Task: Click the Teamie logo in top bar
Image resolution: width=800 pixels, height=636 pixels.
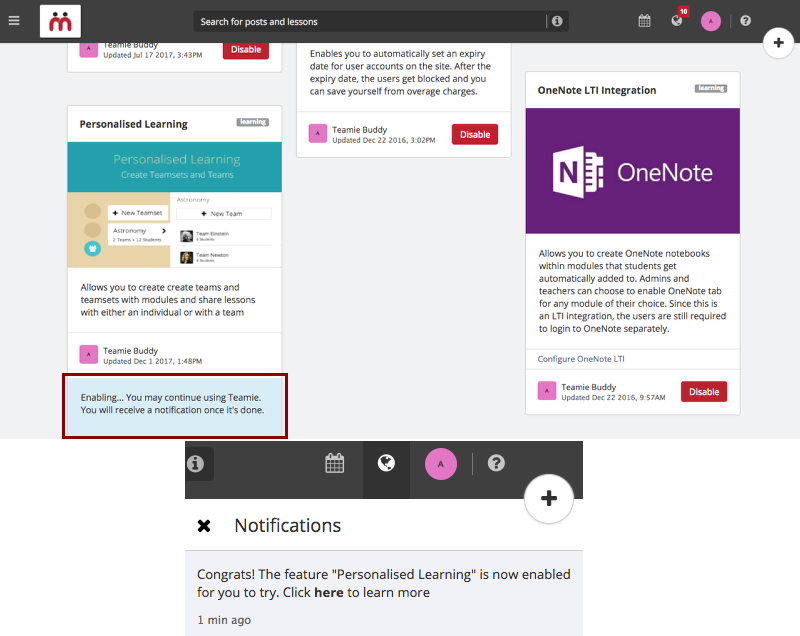Action: click(x=60, y=21)
